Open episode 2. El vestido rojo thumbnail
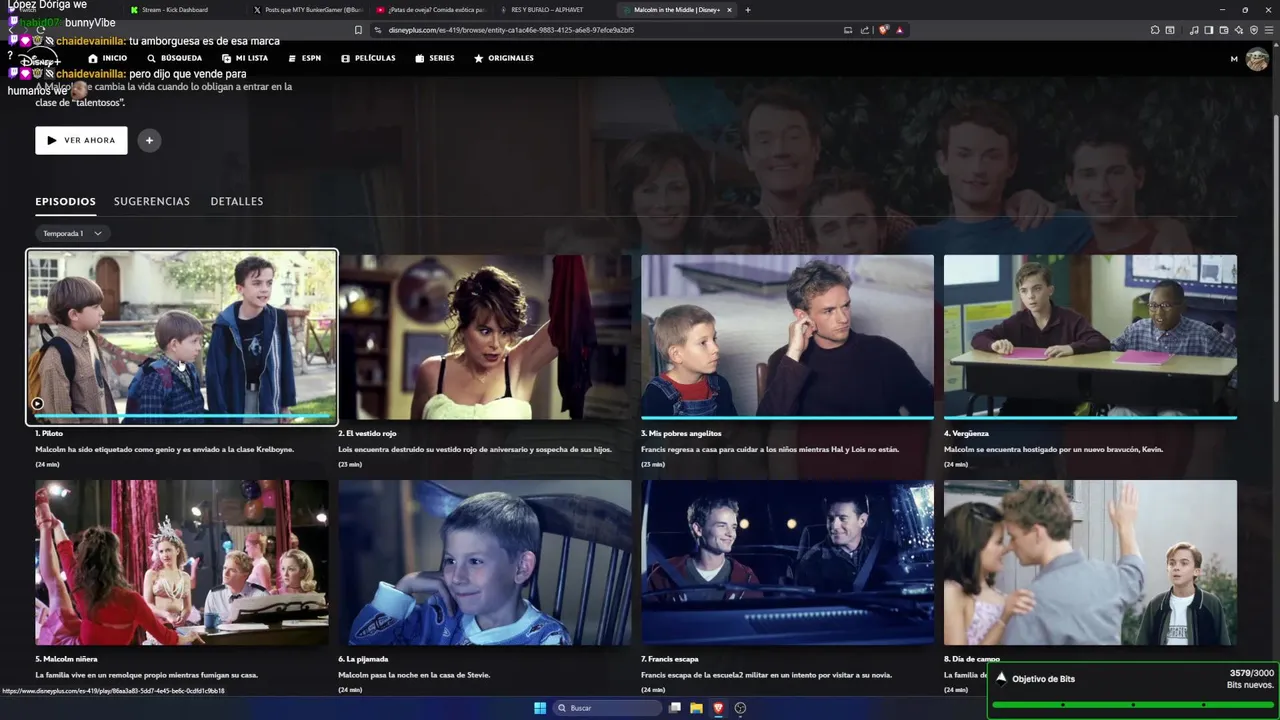The image size is (1280, 720). point(485,337)
